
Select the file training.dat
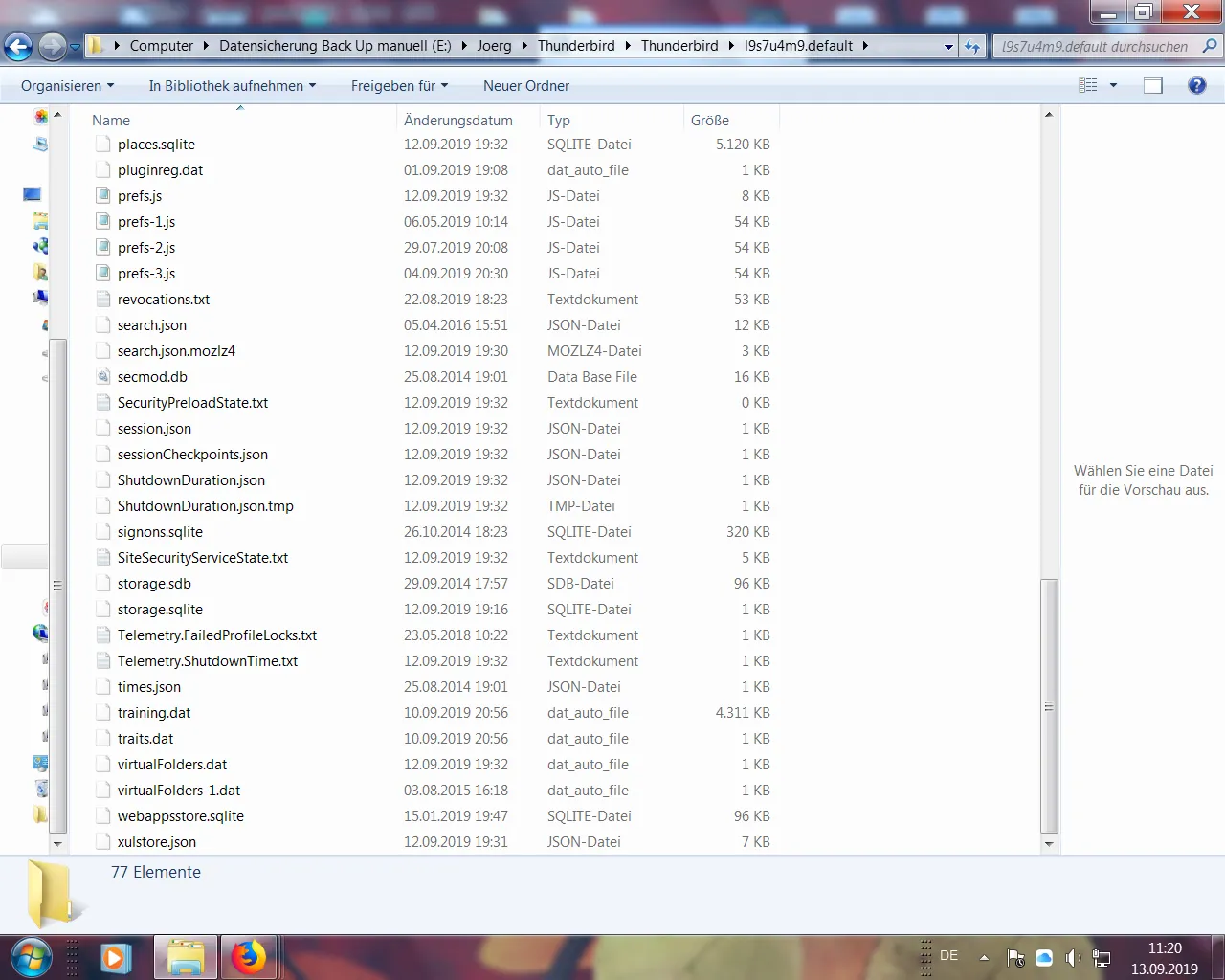pyautogui.click(x=154, y=713)
